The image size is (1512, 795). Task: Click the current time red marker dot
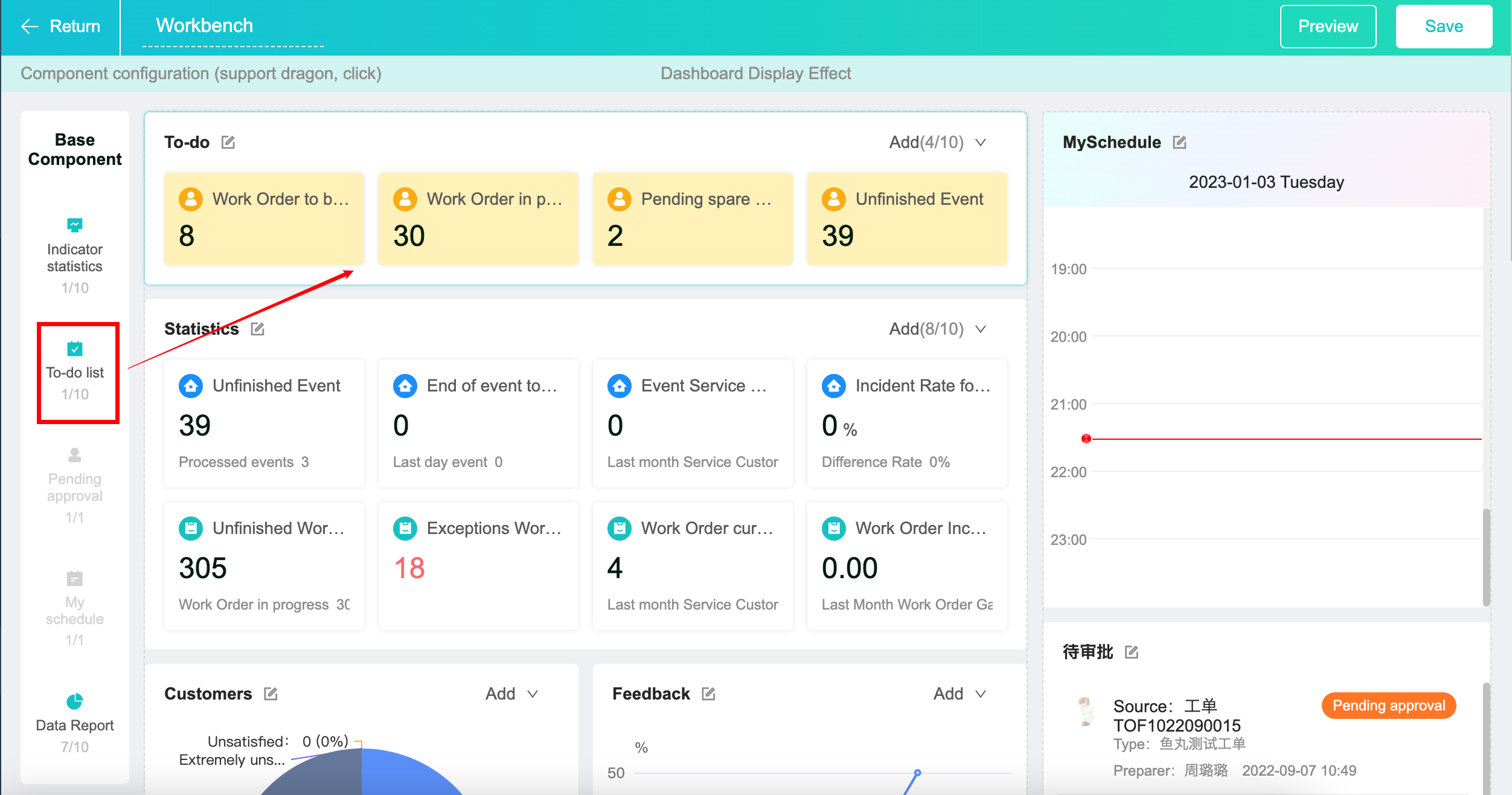[1086, 439]
